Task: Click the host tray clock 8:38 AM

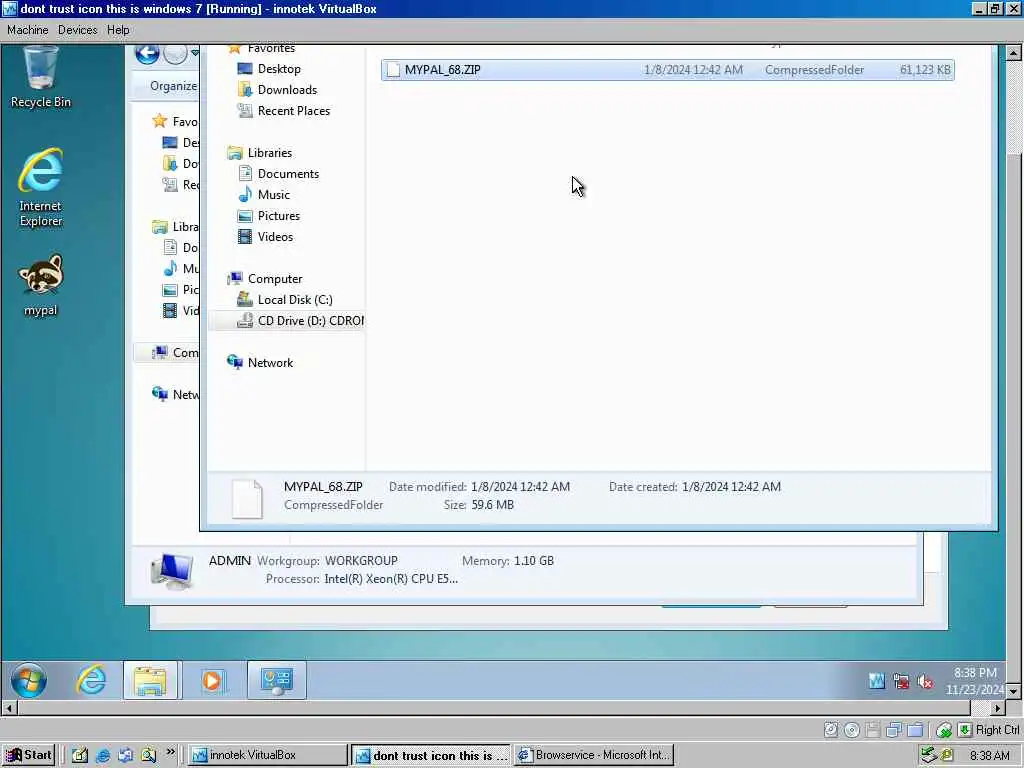Action: [x=989, y=756]
